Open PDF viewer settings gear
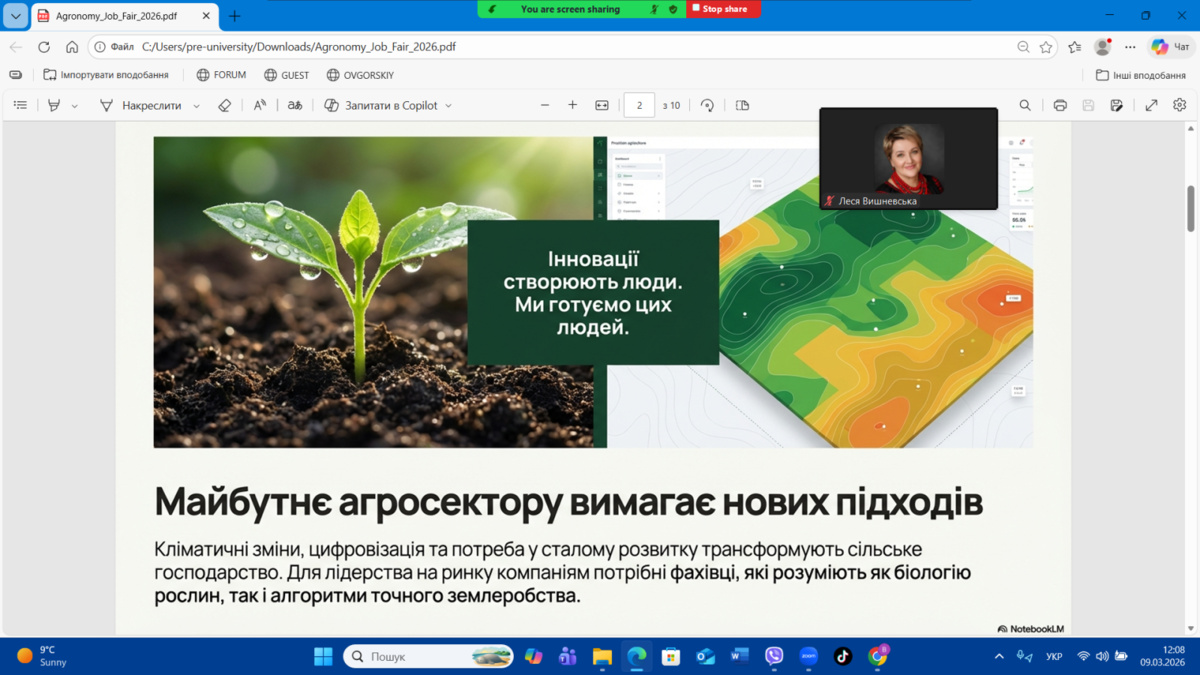Image resolution: width=1200 pixels, height=675 pixels. [x=1180, y=105]
